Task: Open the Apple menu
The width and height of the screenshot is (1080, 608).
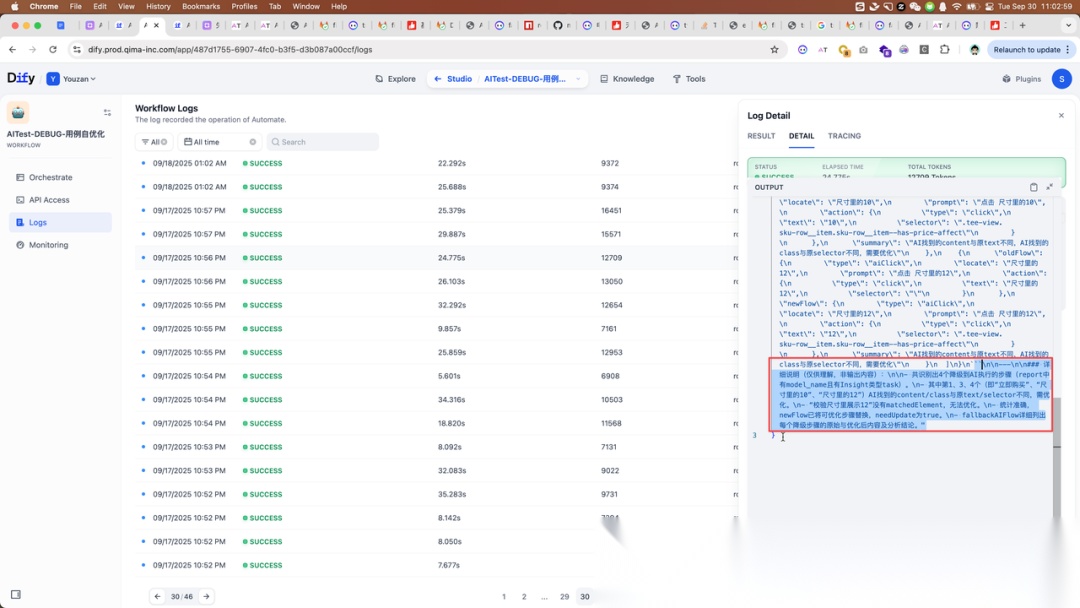Action: pyautogui.click(x=14, y=6)
